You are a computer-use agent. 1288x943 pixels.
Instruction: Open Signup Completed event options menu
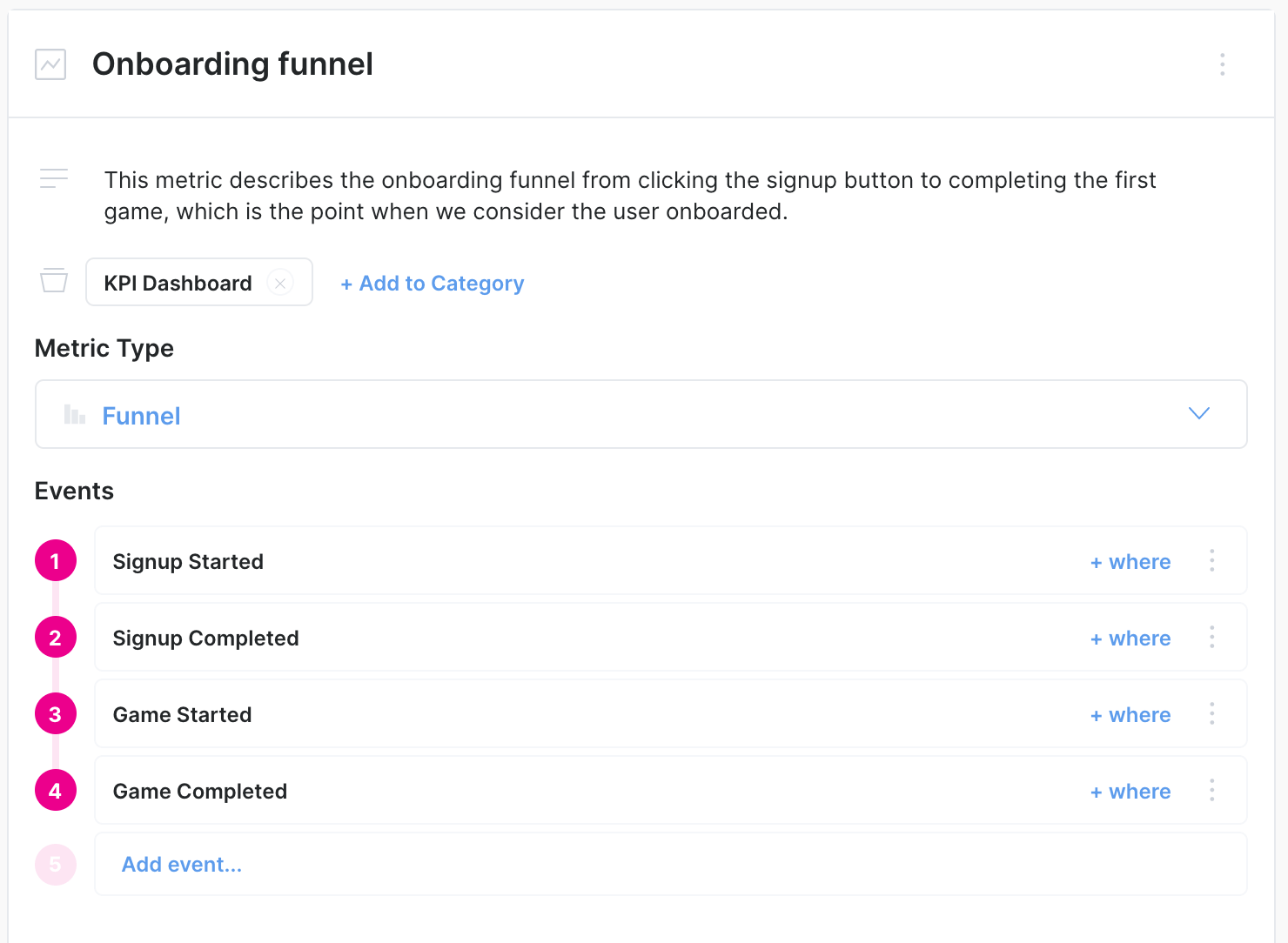click(x=1211, y=637)
